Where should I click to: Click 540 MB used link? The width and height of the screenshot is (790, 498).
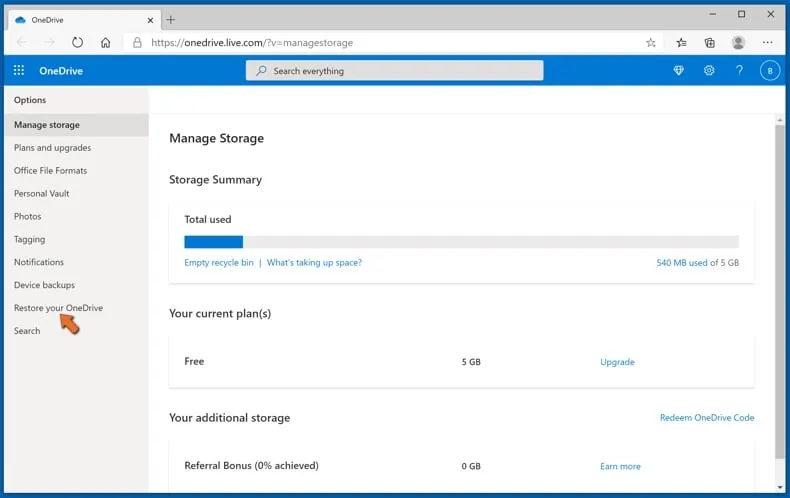682,263
